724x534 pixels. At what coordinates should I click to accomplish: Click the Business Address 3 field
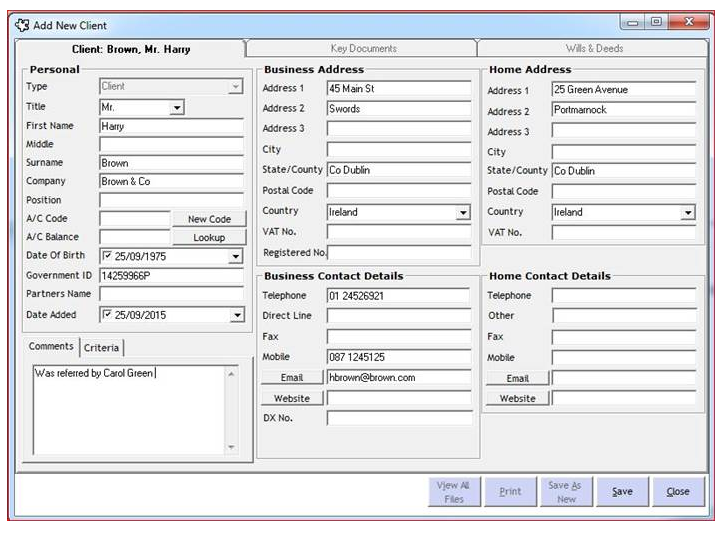[x=399, y=129]
